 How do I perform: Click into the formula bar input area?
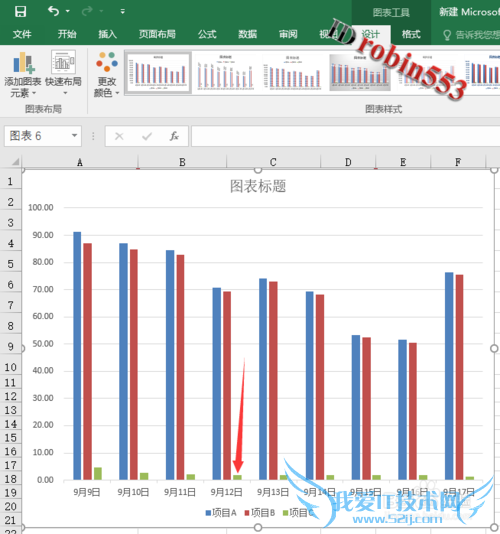(345, 136)
